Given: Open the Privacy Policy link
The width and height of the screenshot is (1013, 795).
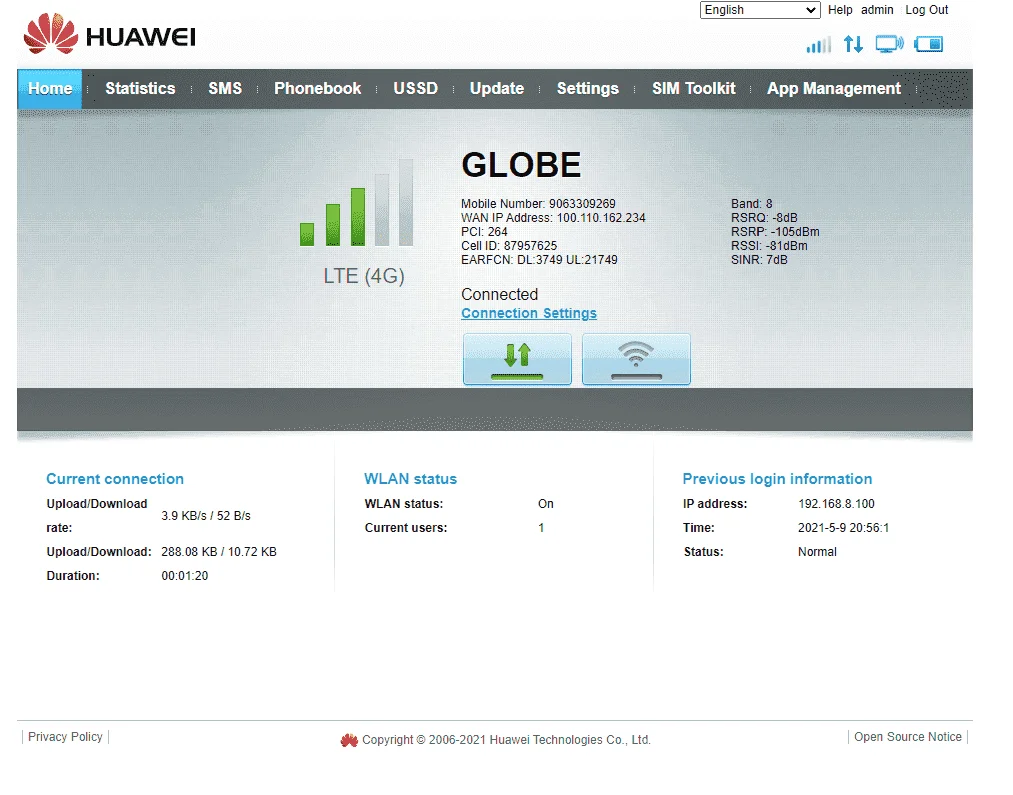Looking at the screenshot, I should (65, 737).
